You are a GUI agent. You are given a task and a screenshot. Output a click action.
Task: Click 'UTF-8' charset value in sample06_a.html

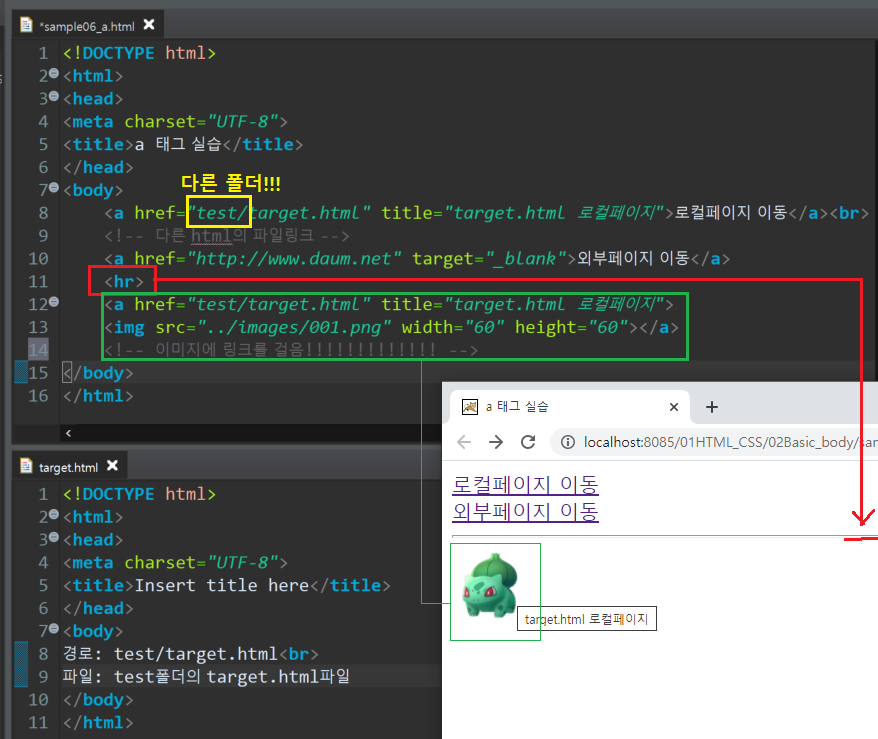point(242,121)
